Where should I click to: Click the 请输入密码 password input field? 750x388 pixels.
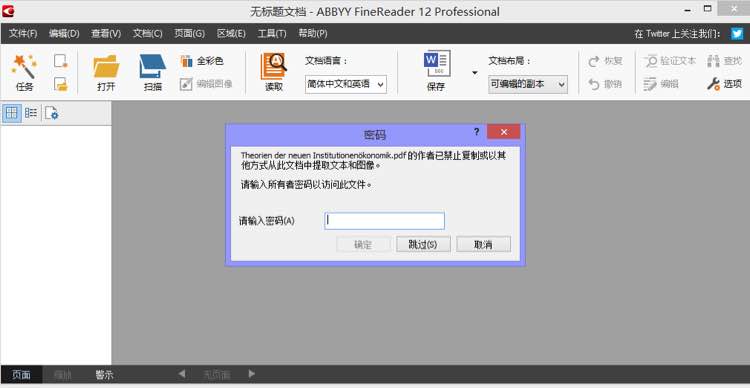pyautogui.click(x=384, y=221)
